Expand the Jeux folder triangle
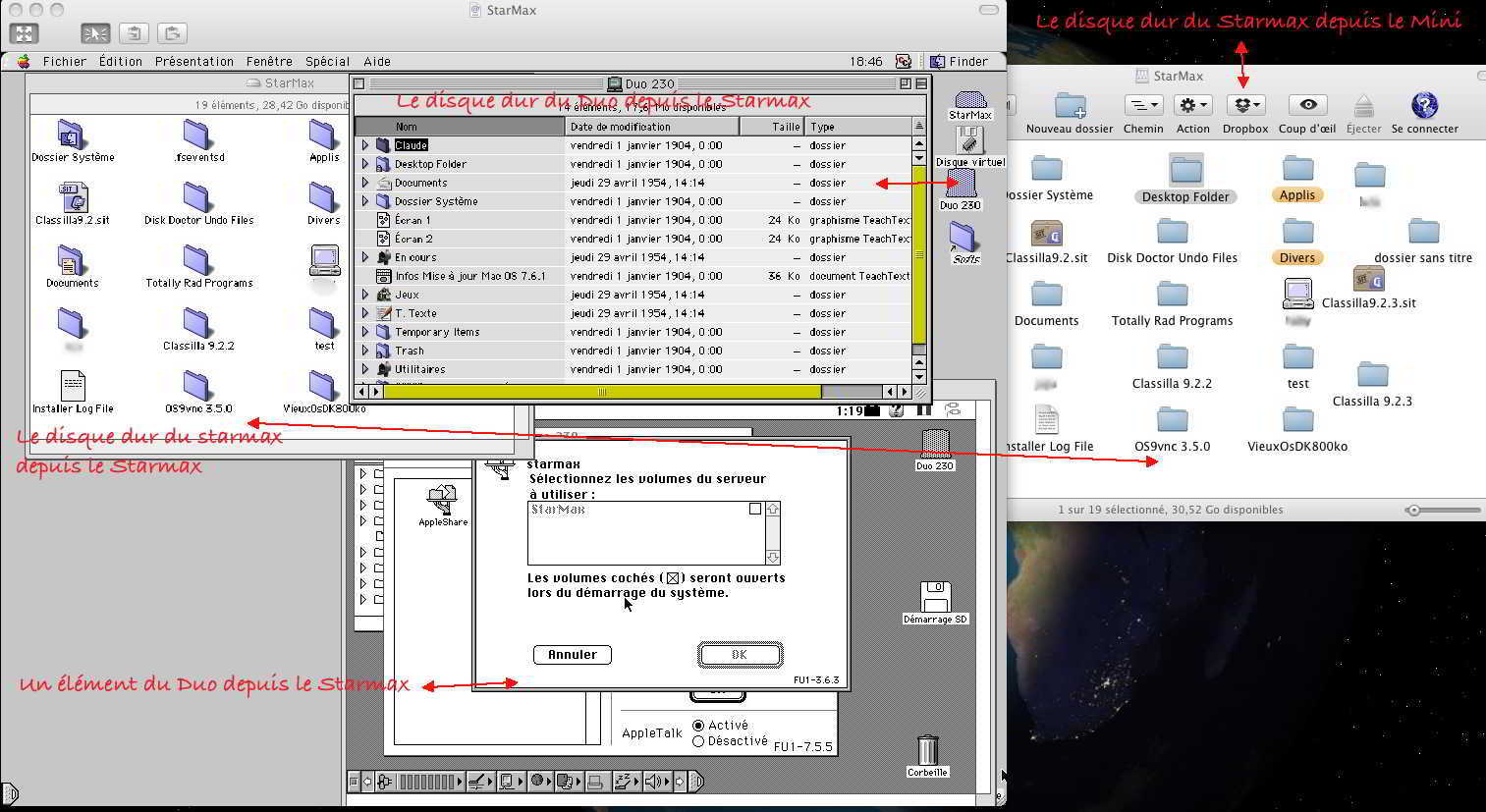Image resolution: width=1486 pixels, height=812 pixels. 365,295
